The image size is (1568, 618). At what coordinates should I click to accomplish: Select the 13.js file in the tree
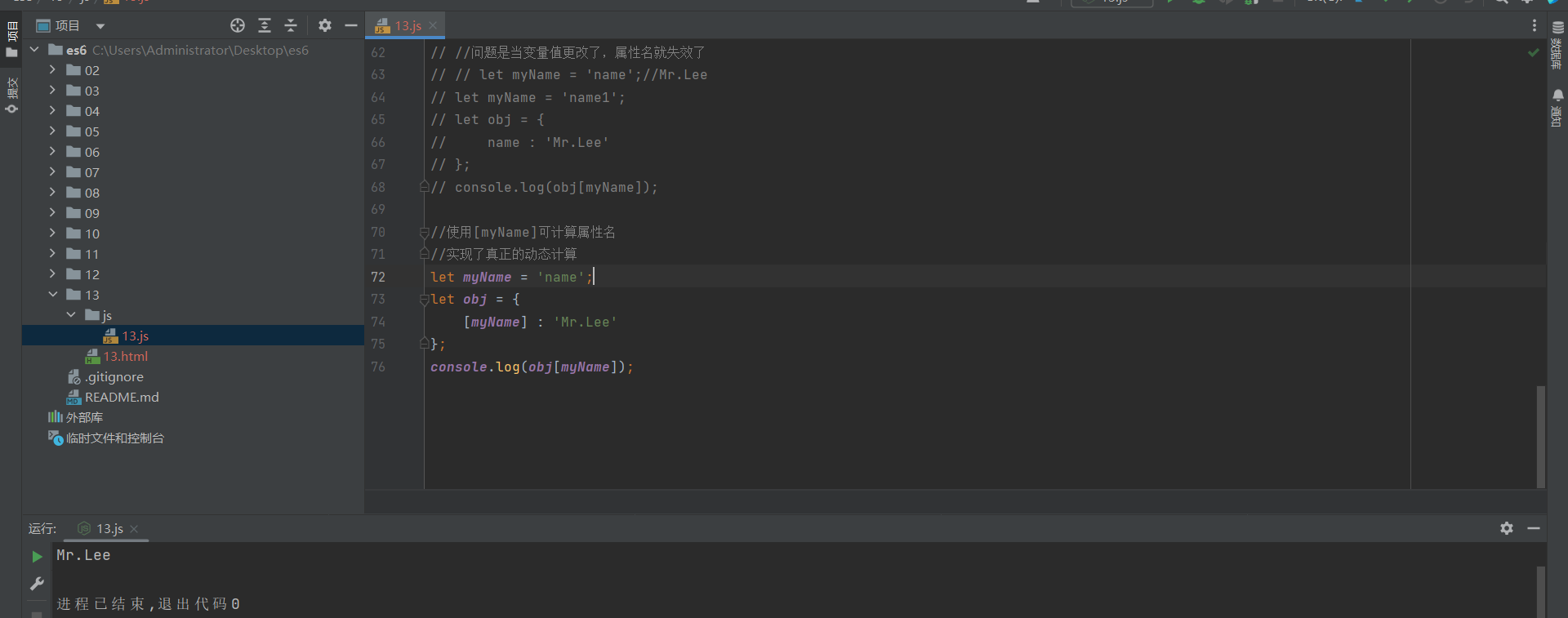193,336
